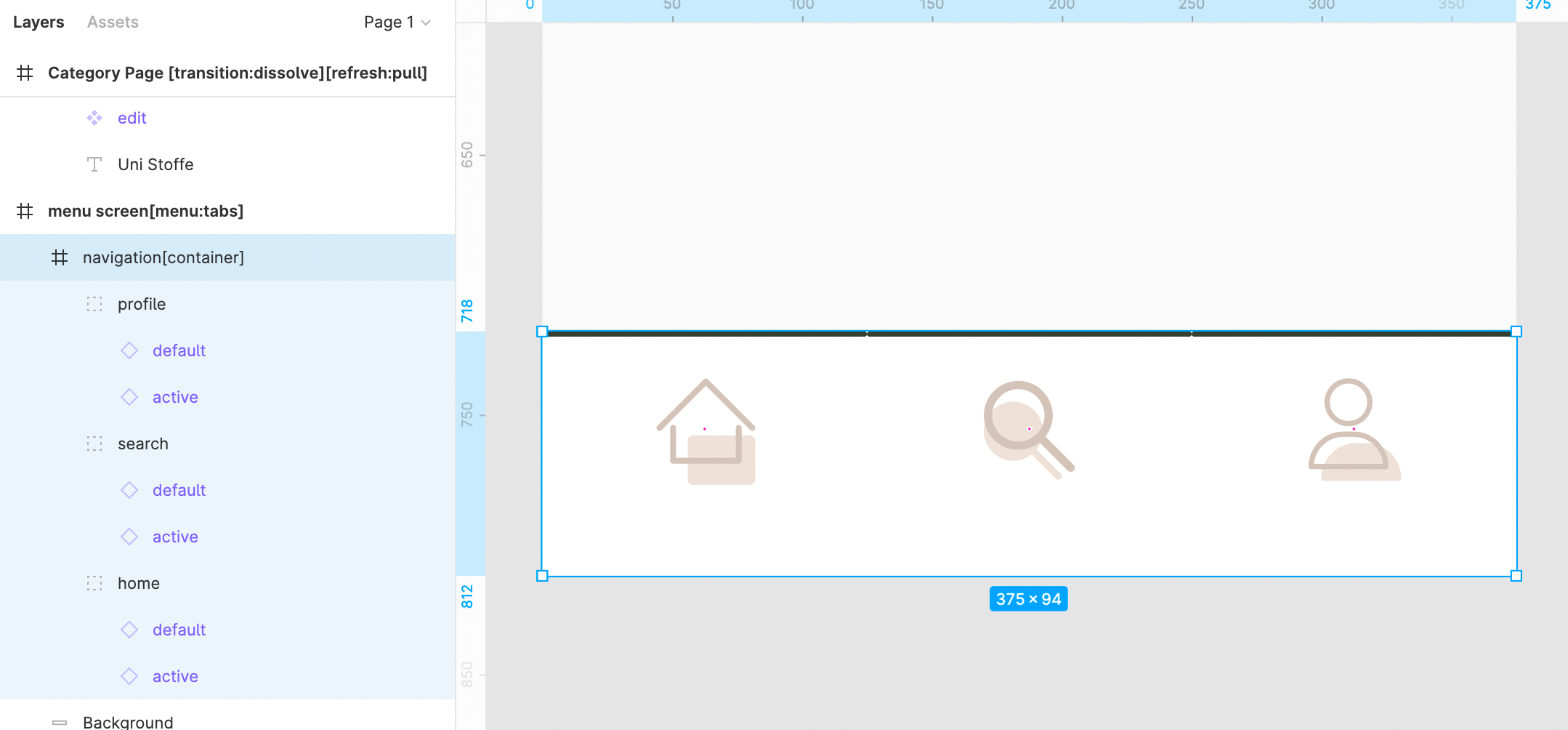Screen dimensions: 1568x730
Task: Click the group icon next to profile
Action: [94, 304]
